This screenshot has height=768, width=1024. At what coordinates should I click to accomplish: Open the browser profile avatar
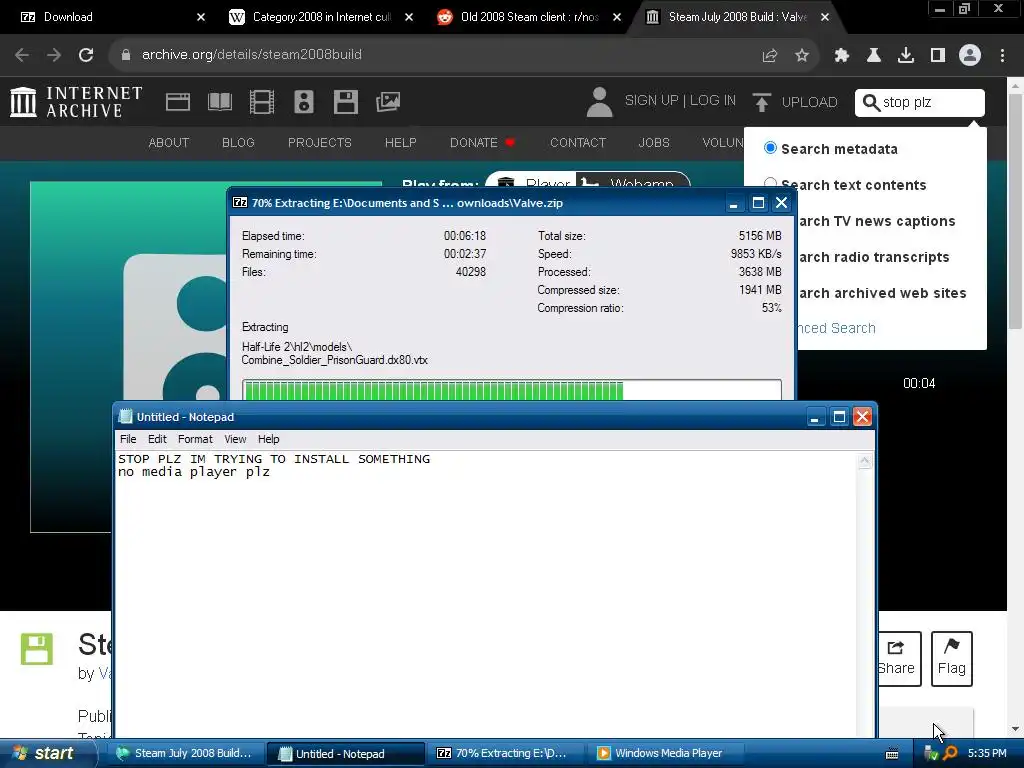tap(970, 56)
